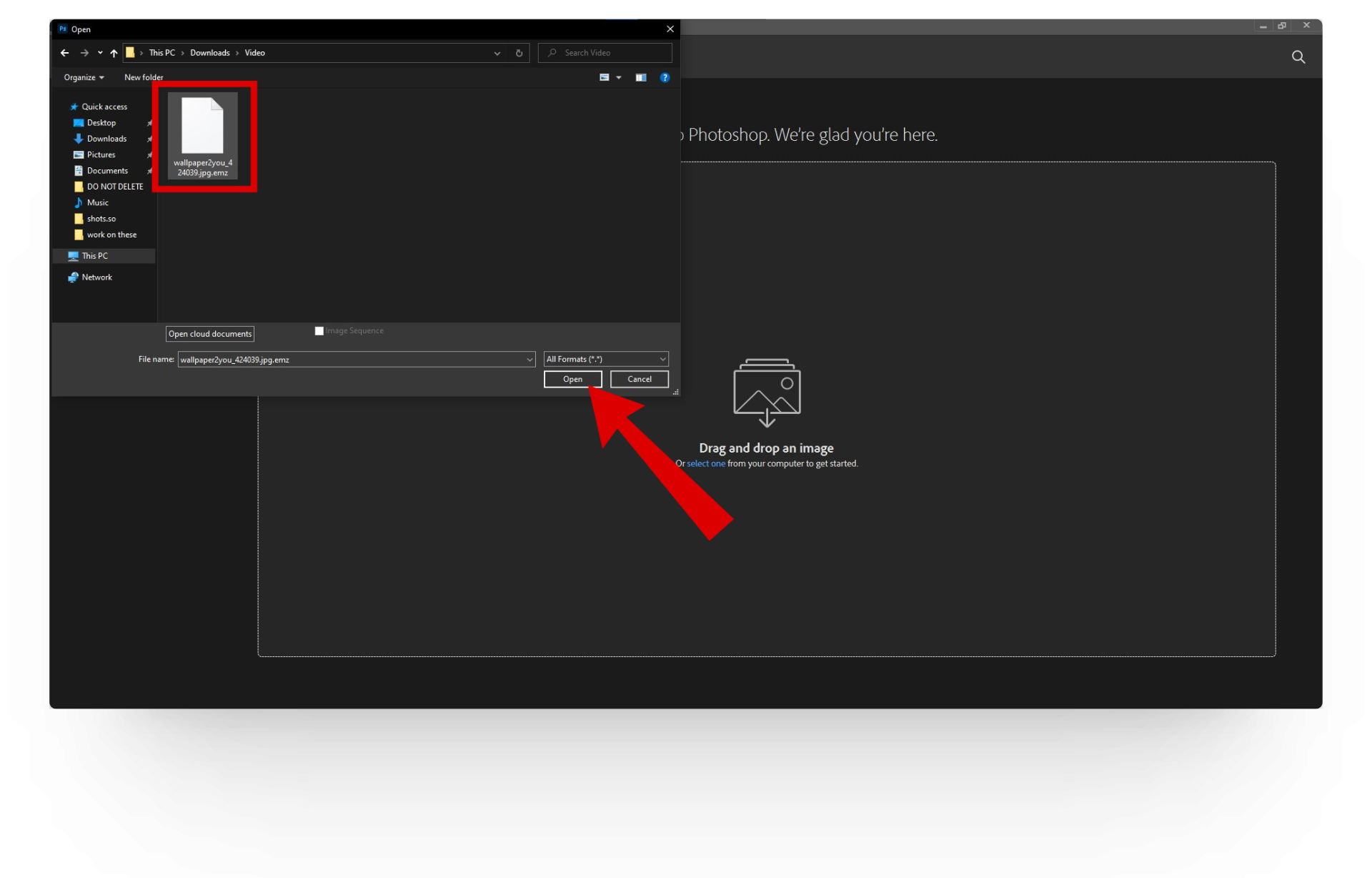The image size is (1372, 878).
Task: Click the Up one level arrow
Action: click(114, 53)
